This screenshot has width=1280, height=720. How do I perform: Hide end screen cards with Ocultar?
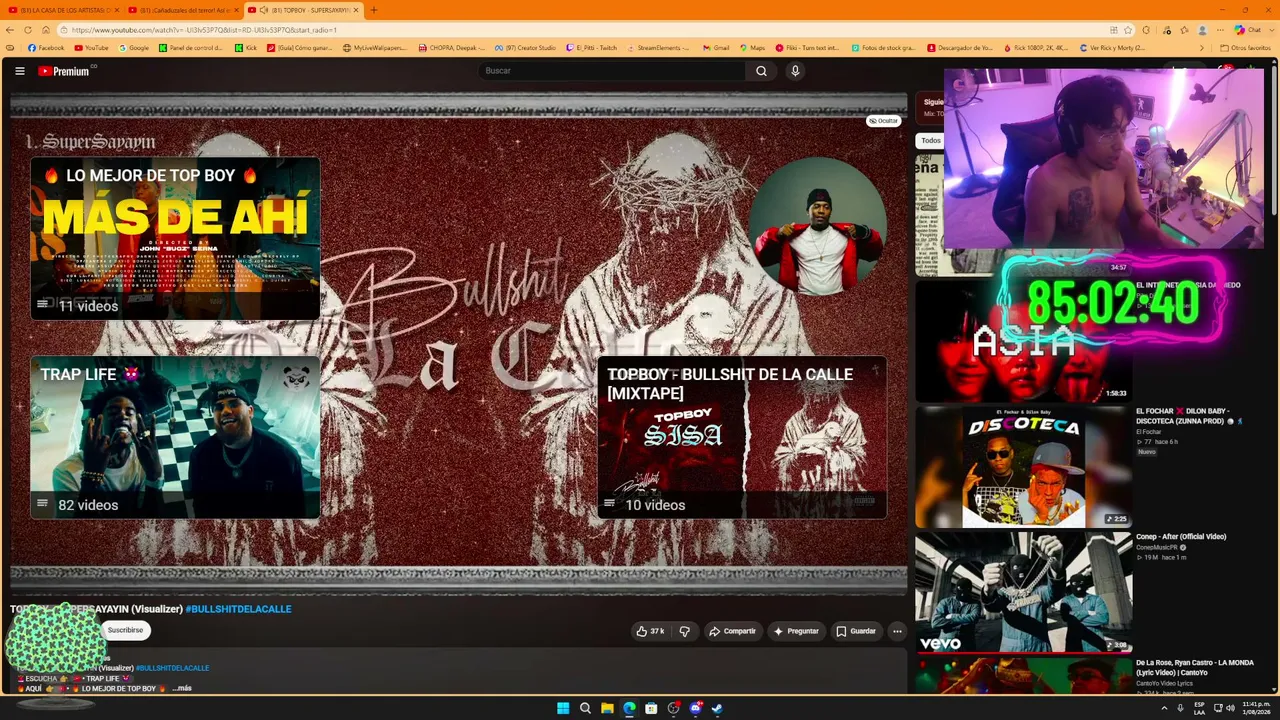coord(883,121)
